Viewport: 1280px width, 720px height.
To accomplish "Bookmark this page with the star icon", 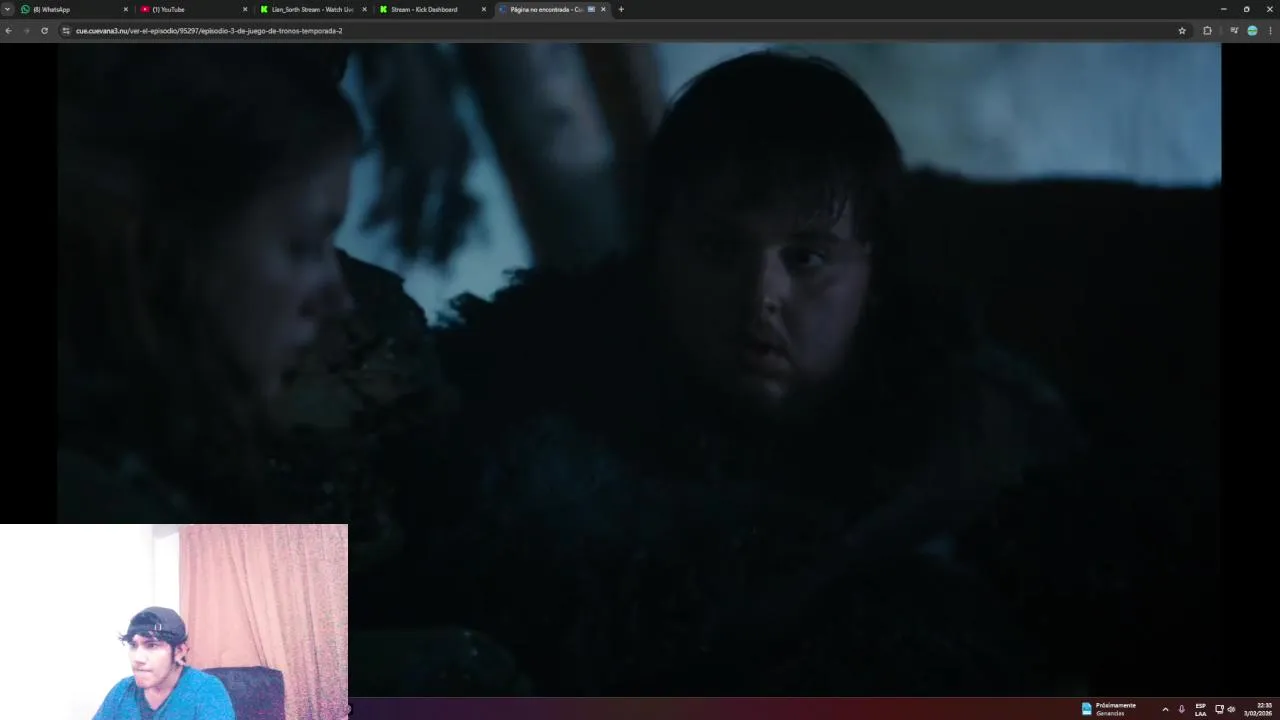I will coord(1182,31).
